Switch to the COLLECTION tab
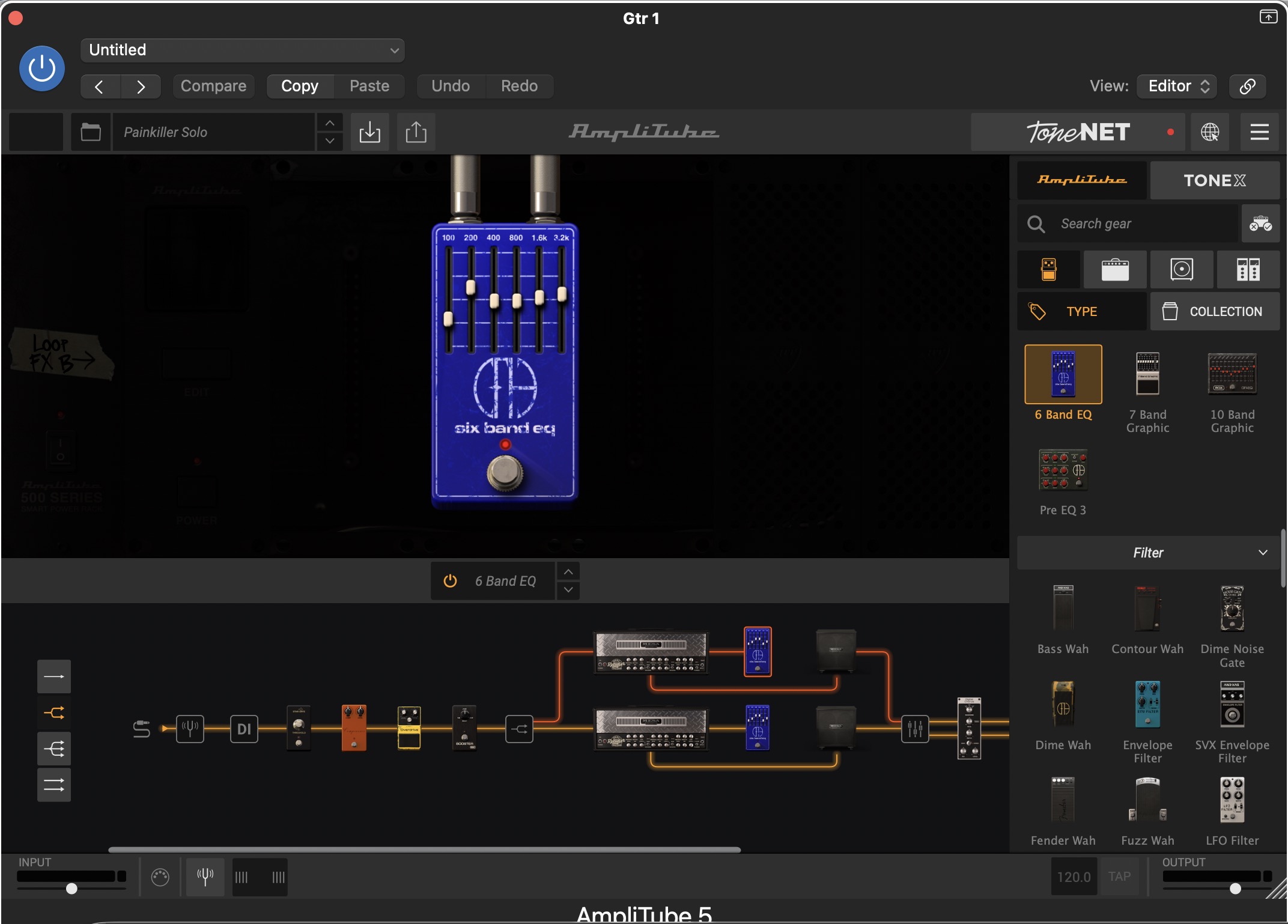The height and width of the screenshot is (924, 1288). click(1214, 312)
